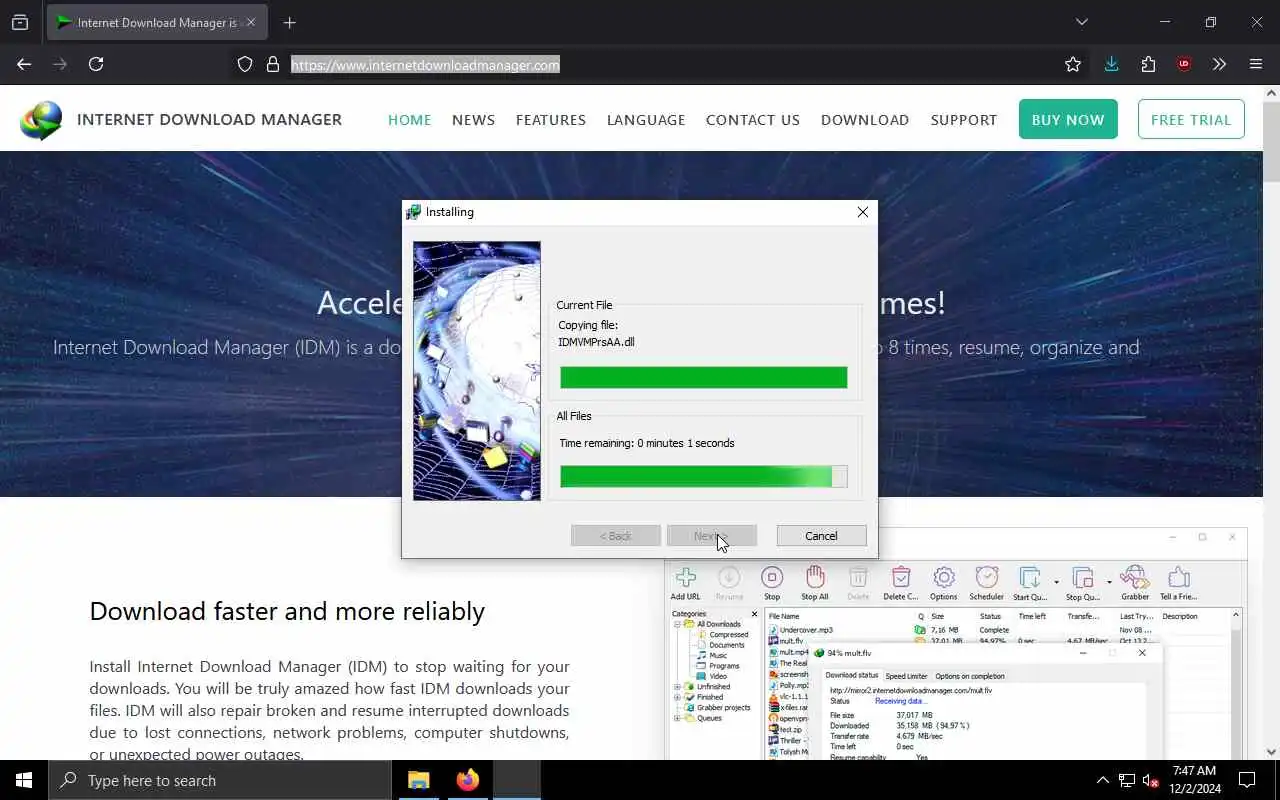This screenshot has height=800, width=1280.
Task: Click the Current File progress bar
Action: pos(704,377)
